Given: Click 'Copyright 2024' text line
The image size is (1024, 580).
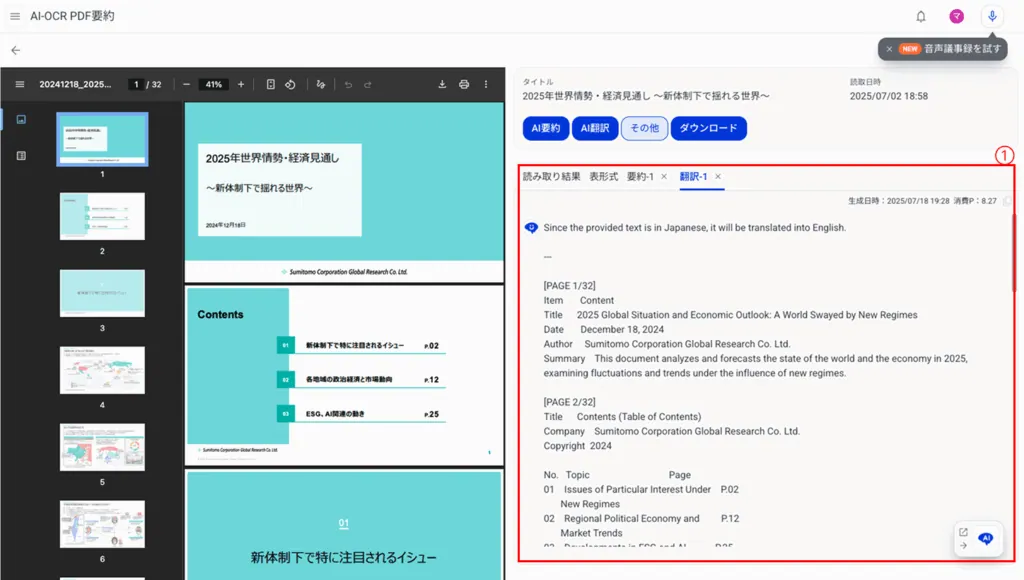Looking at the screenshot, I should click(577, 446).
